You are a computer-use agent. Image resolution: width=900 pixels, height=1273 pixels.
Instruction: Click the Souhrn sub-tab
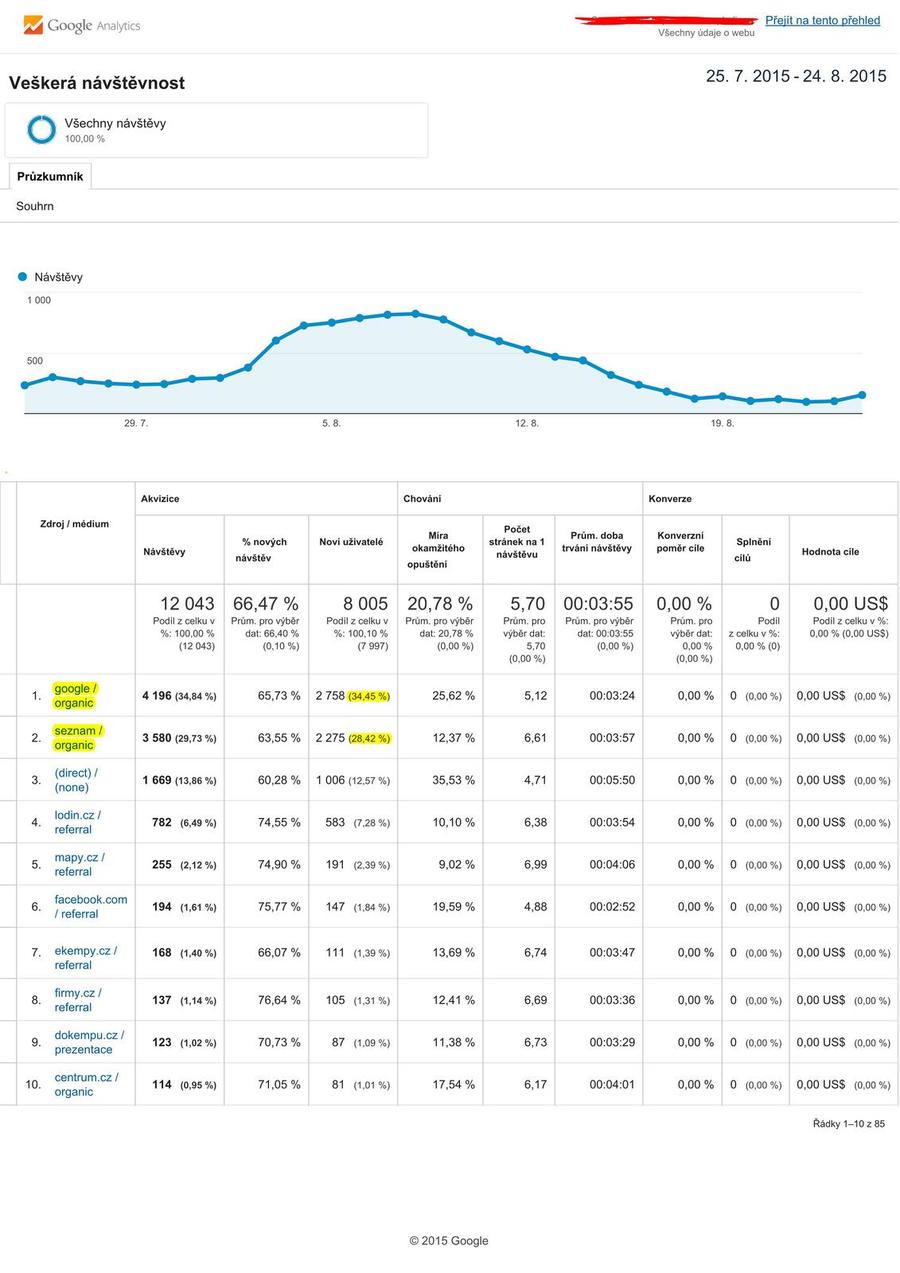(x=35, y=206)
